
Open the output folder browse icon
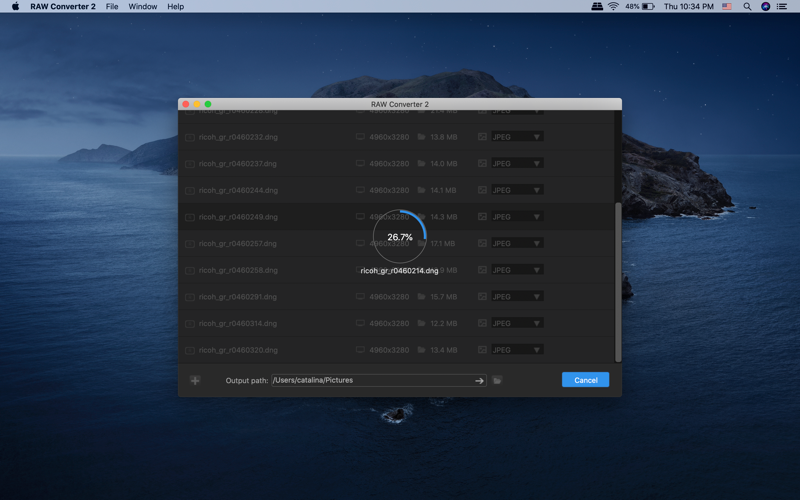tap(497, 381)
